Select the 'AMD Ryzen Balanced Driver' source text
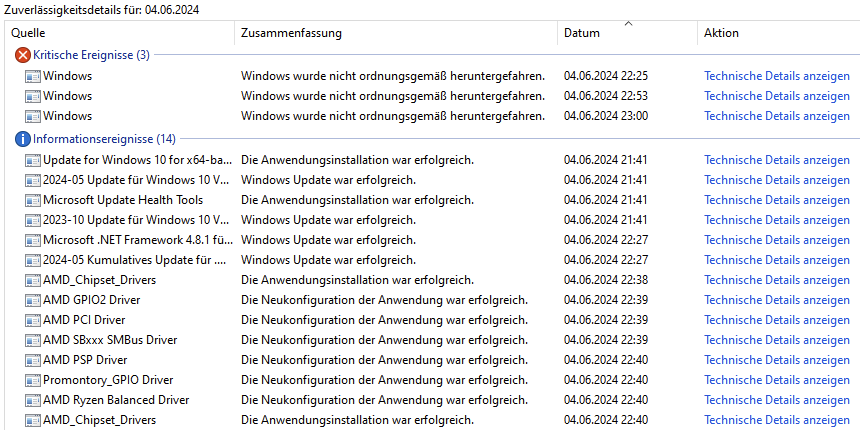The width and height of the screenshot is (860, 430). pyautogui.click(x=116, y=400)
